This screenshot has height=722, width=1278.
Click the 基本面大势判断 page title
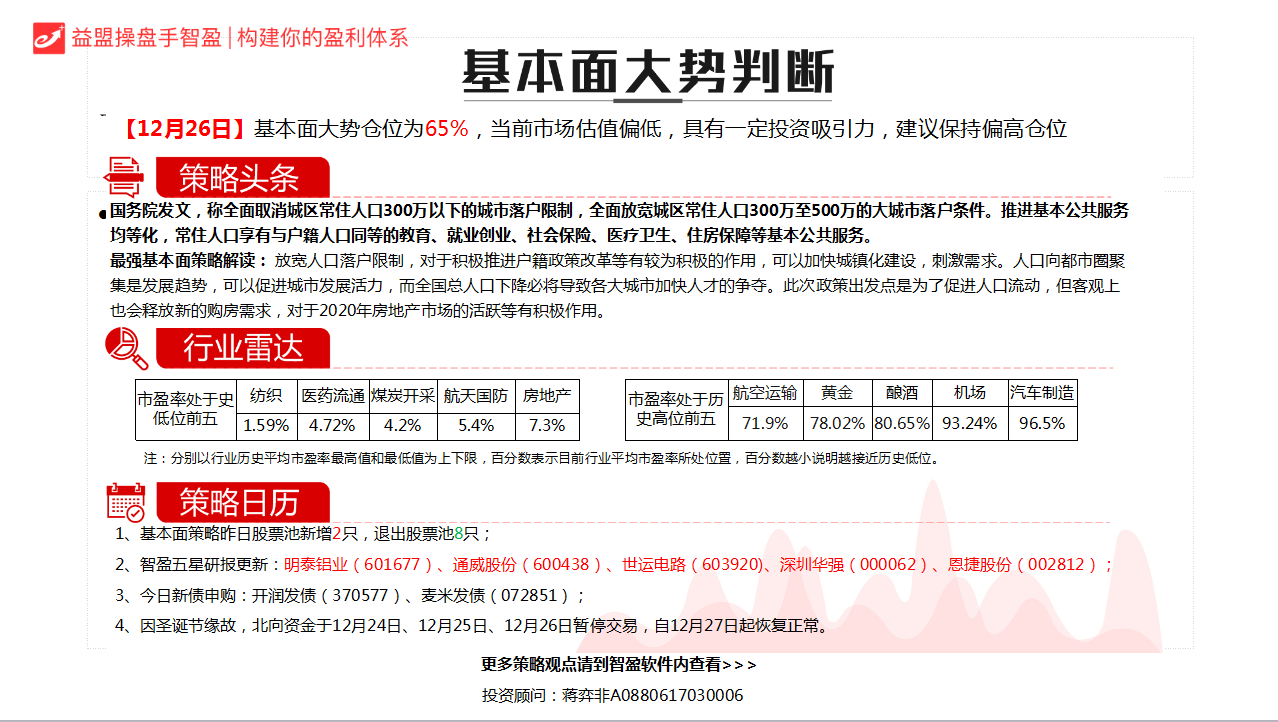647,71
